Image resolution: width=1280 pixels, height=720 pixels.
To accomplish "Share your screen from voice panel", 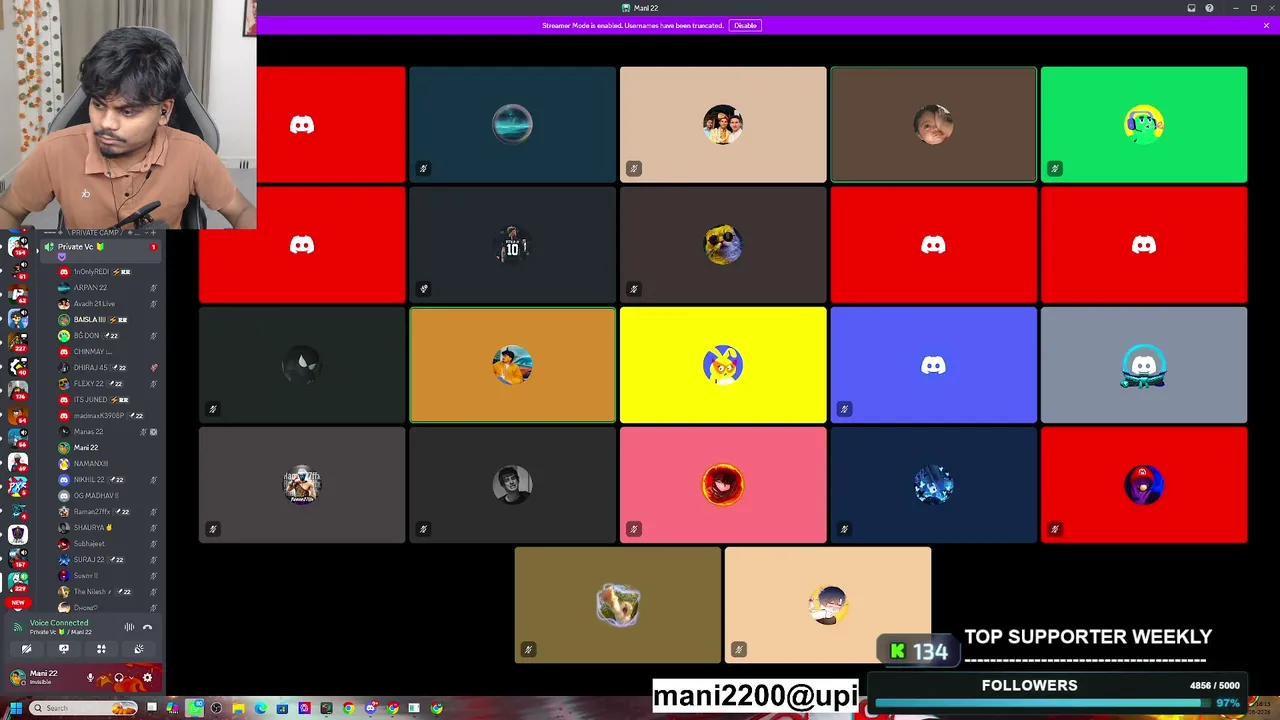I will (64, 649).
